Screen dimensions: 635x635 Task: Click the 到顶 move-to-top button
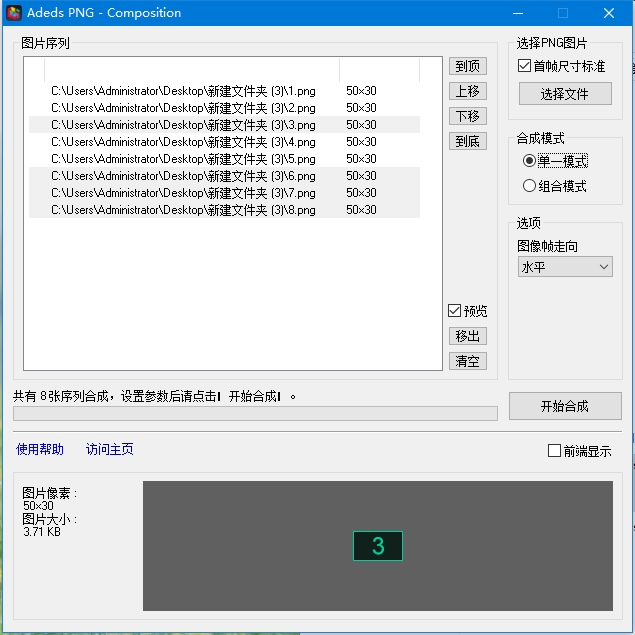pos(467,66)
